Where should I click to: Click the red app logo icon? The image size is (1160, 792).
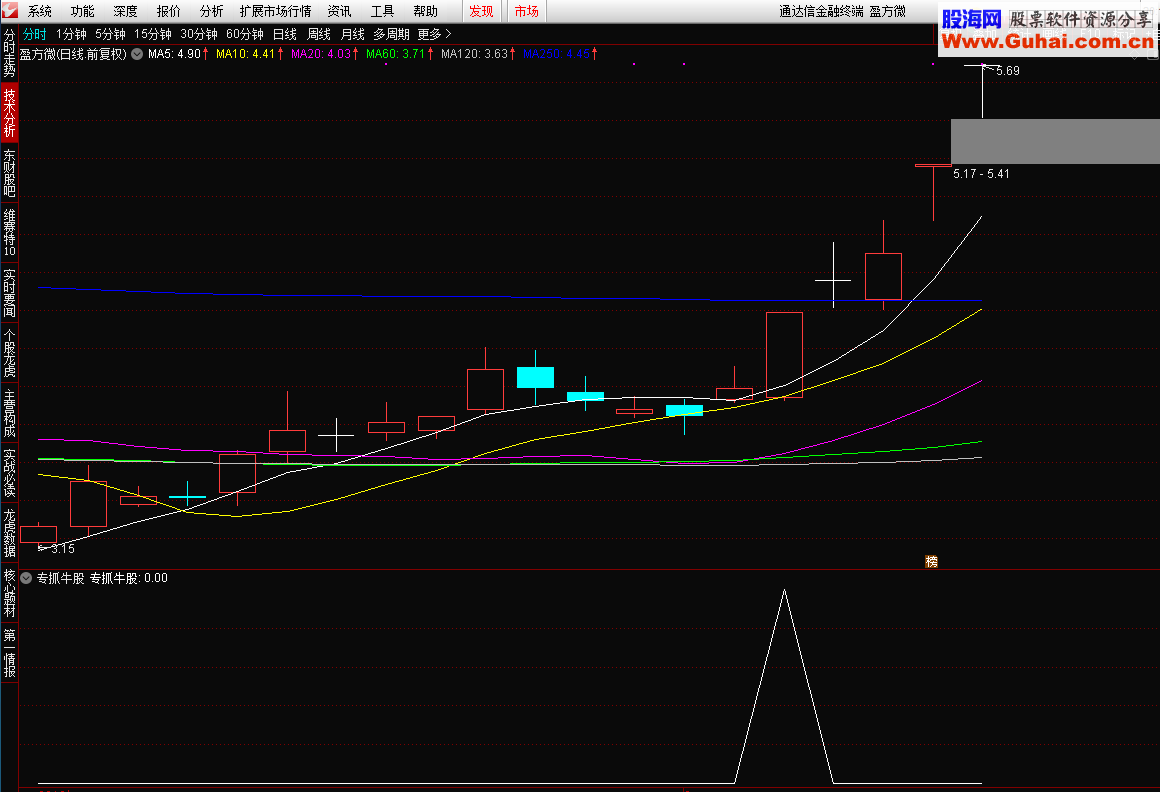pyautogui.click(x=10, y=10)
